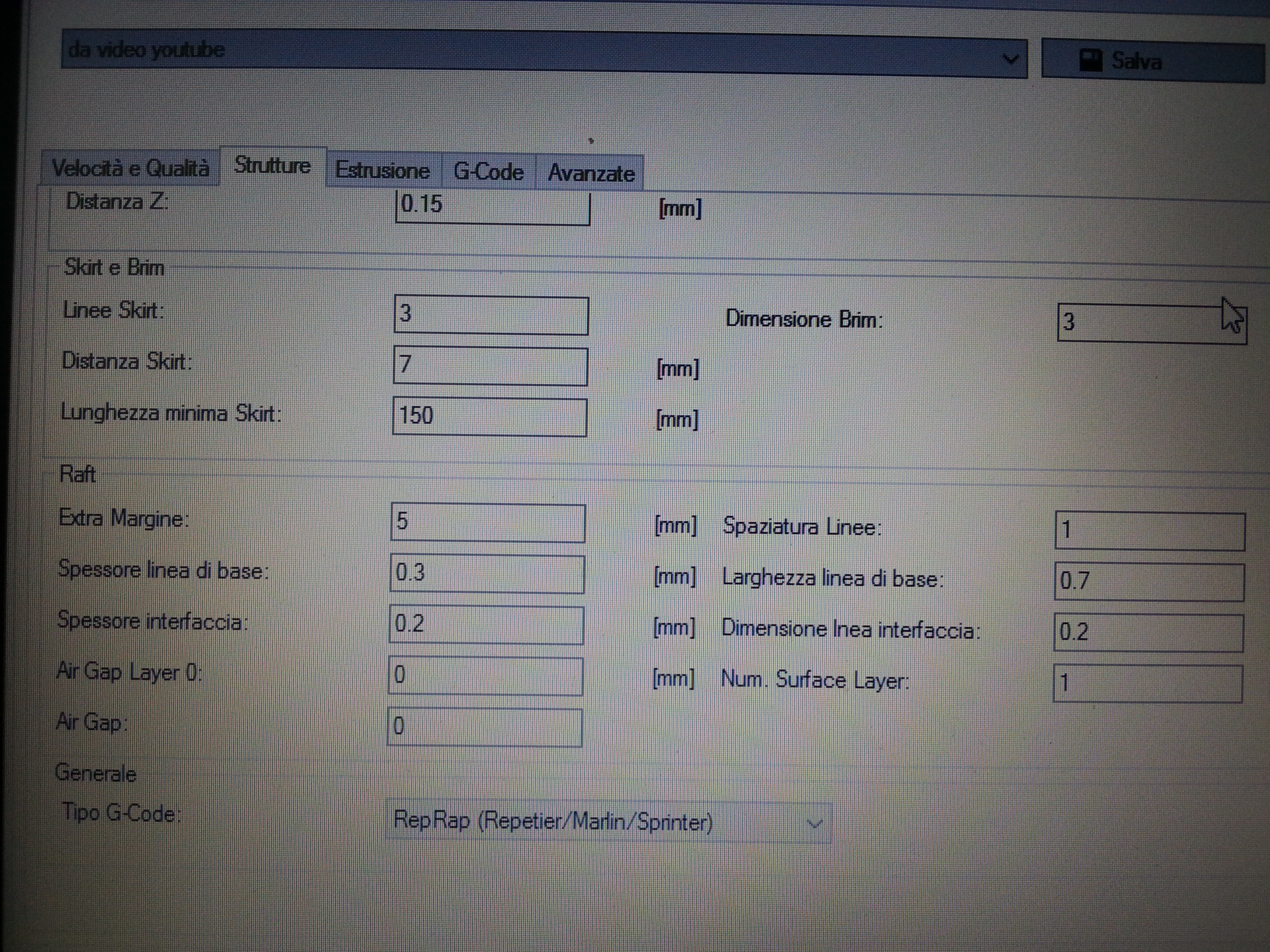Click the Linee Skirt input field
The image size is (1270, 952).
[x=491, y=315]
